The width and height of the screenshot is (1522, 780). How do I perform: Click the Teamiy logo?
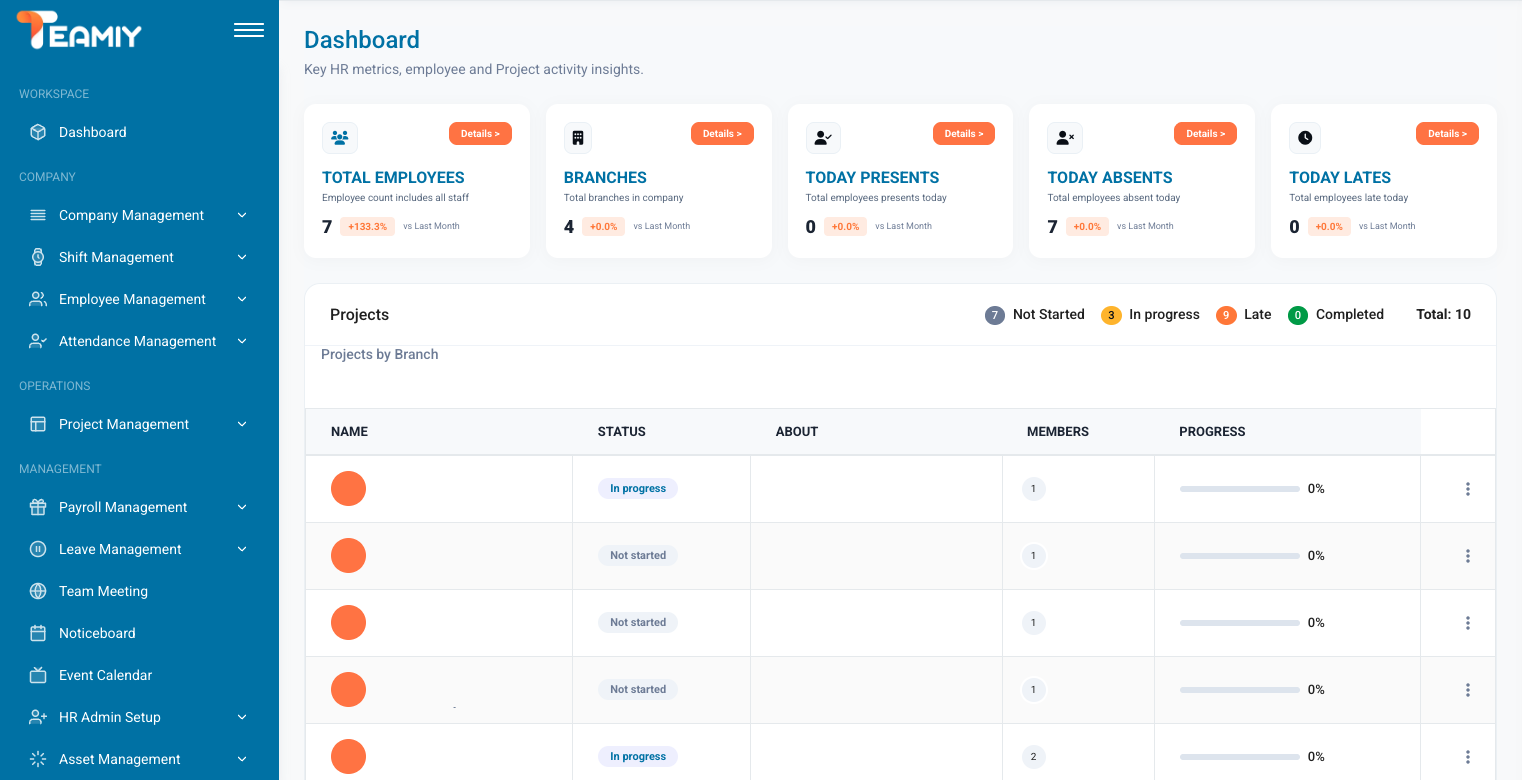79,31
